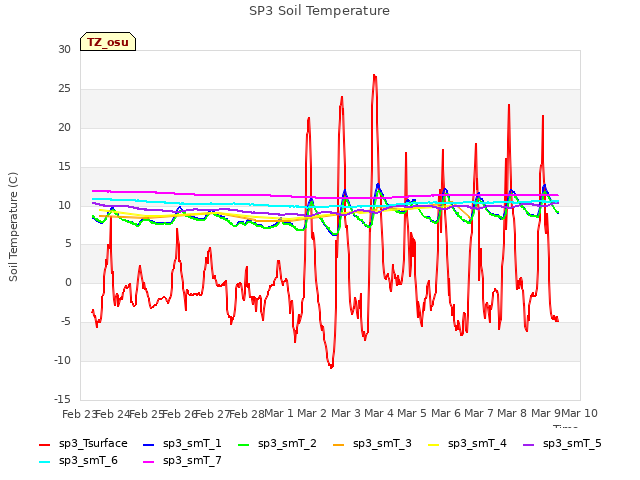Click the Mar 10 x-axis tick label

(x=579, y=413)
